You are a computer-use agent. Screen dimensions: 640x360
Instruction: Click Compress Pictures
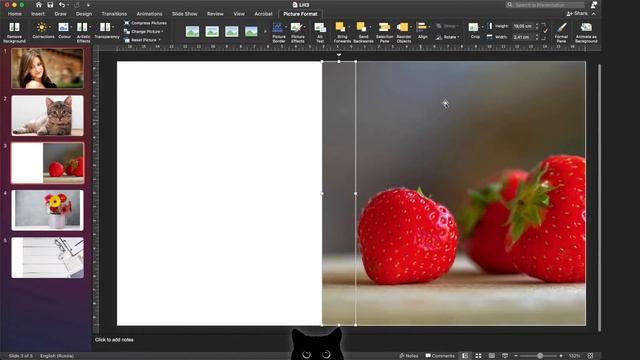[x=145, y=23]
